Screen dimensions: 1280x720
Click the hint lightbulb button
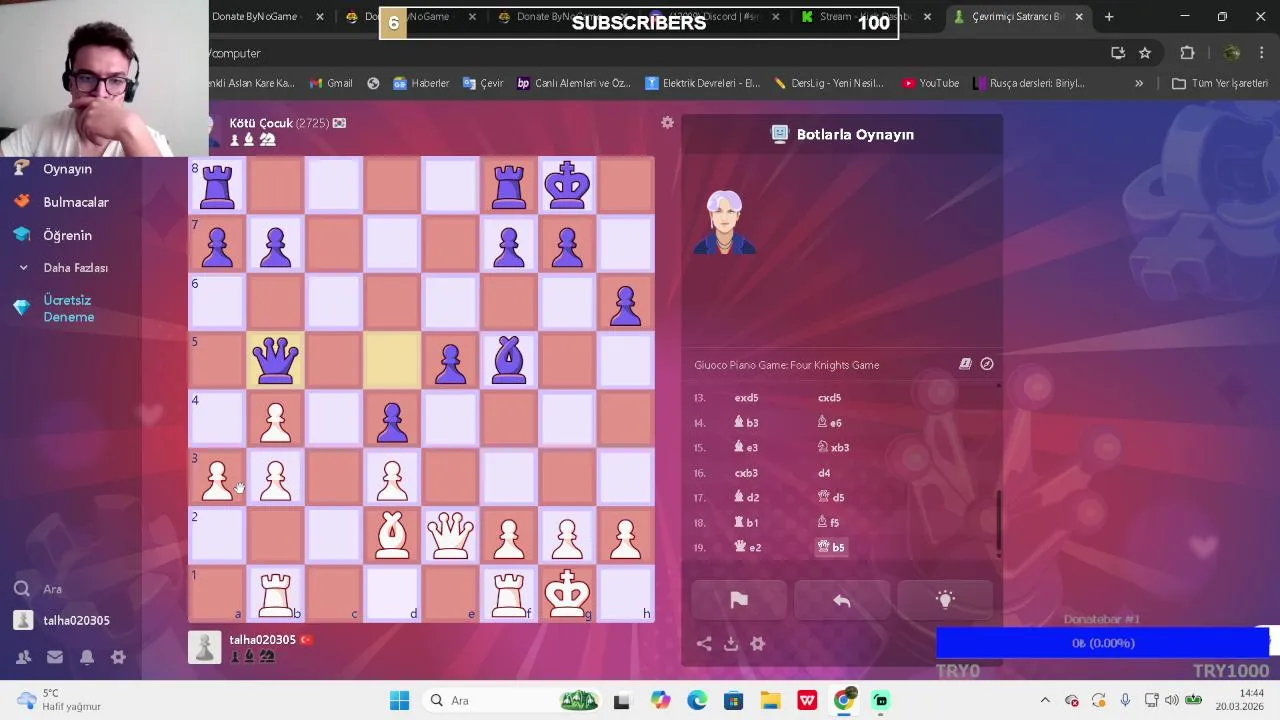pyautogui.click(x=945, y=600)
